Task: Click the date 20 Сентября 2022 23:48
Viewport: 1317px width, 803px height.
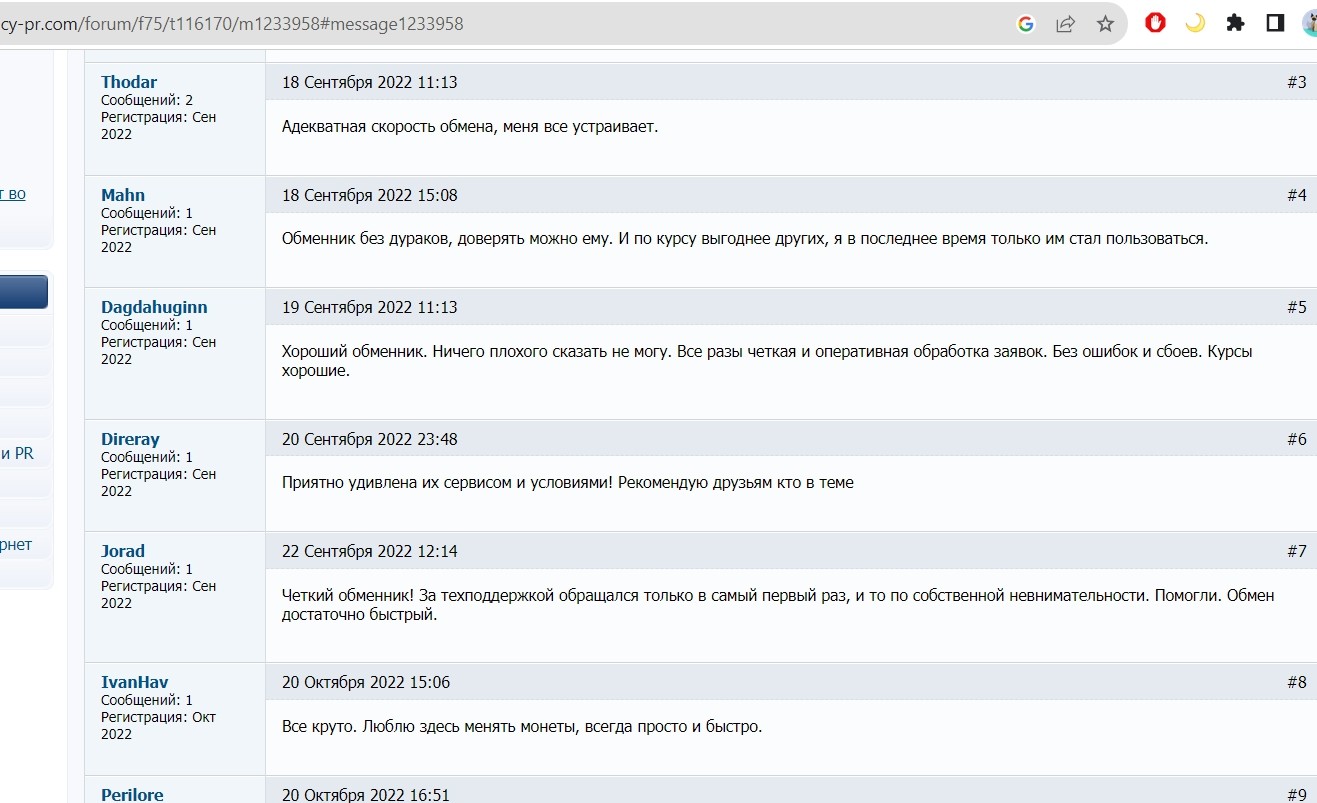Action: pyautogui.click(x=370, y=439)
